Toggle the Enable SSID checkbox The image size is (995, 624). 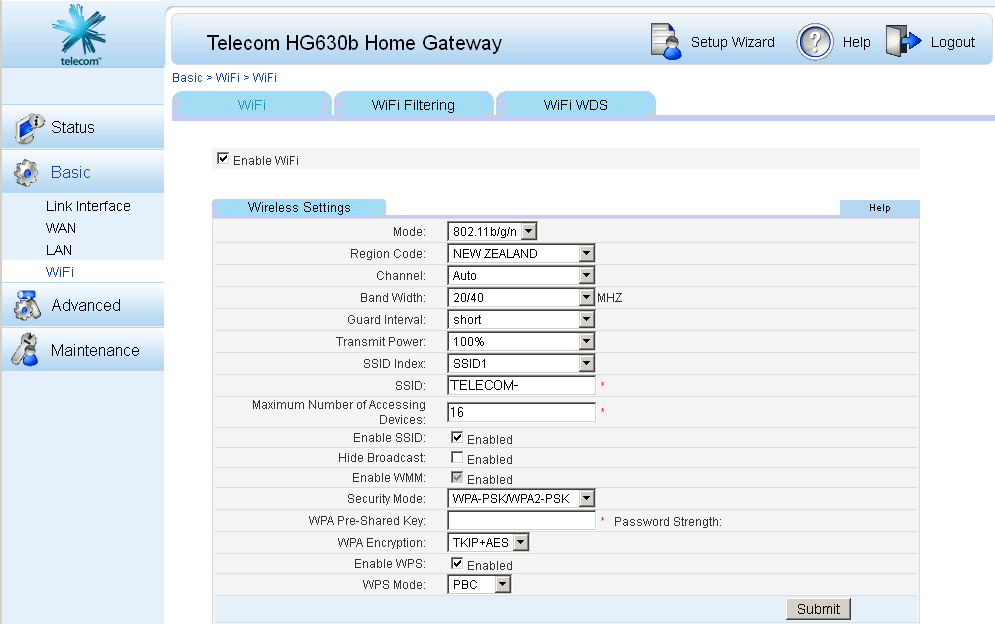click(457, 437)
